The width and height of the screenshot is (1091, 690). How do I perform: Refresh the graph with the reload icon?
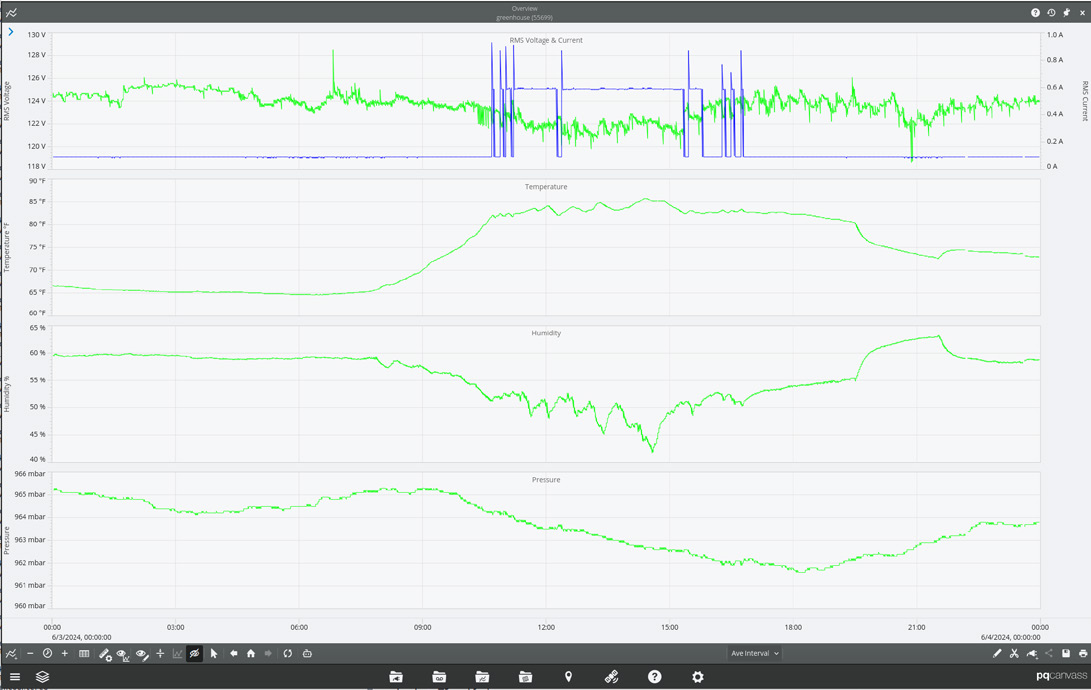(287, 654)
